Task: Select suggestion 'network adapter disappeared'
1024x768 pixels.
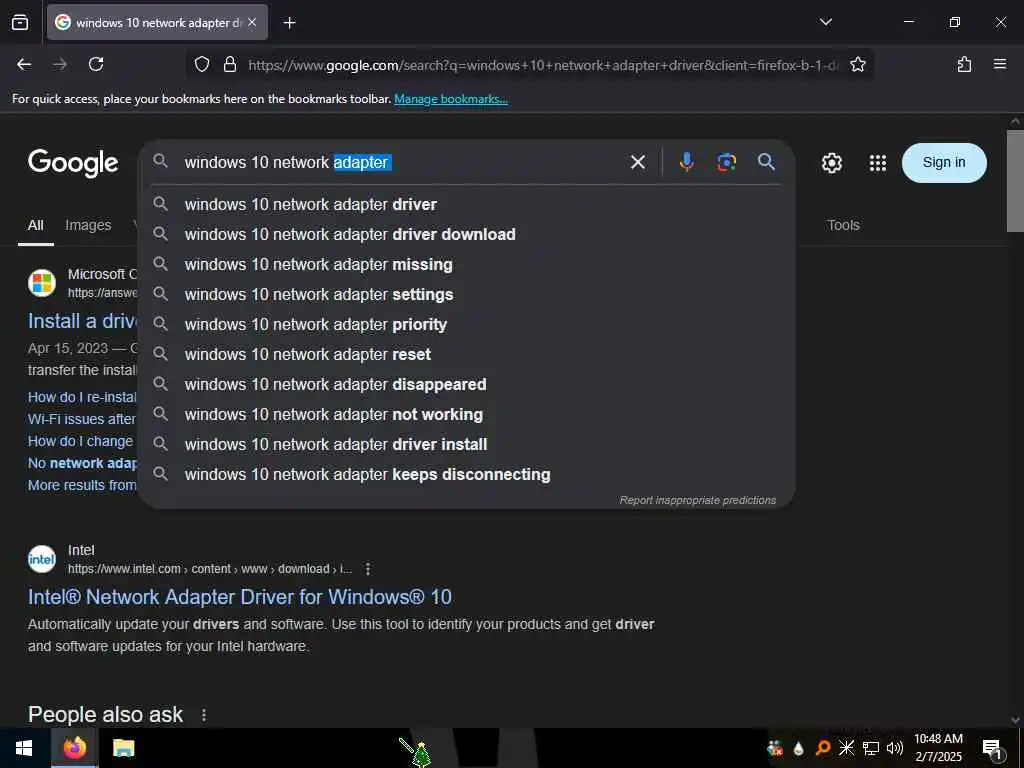Action: click(466, 385)
